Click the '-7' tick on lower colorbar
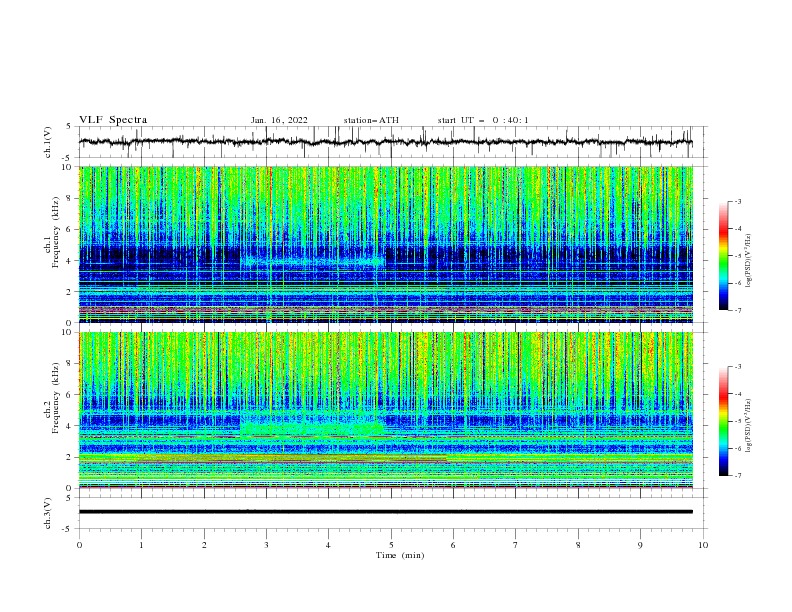Screen dimensions: 792x612 (x=738, y=475)
